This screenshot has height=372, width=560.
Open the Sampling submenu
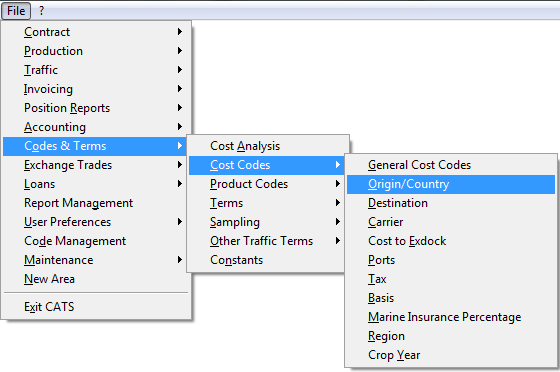click(267, 222)
